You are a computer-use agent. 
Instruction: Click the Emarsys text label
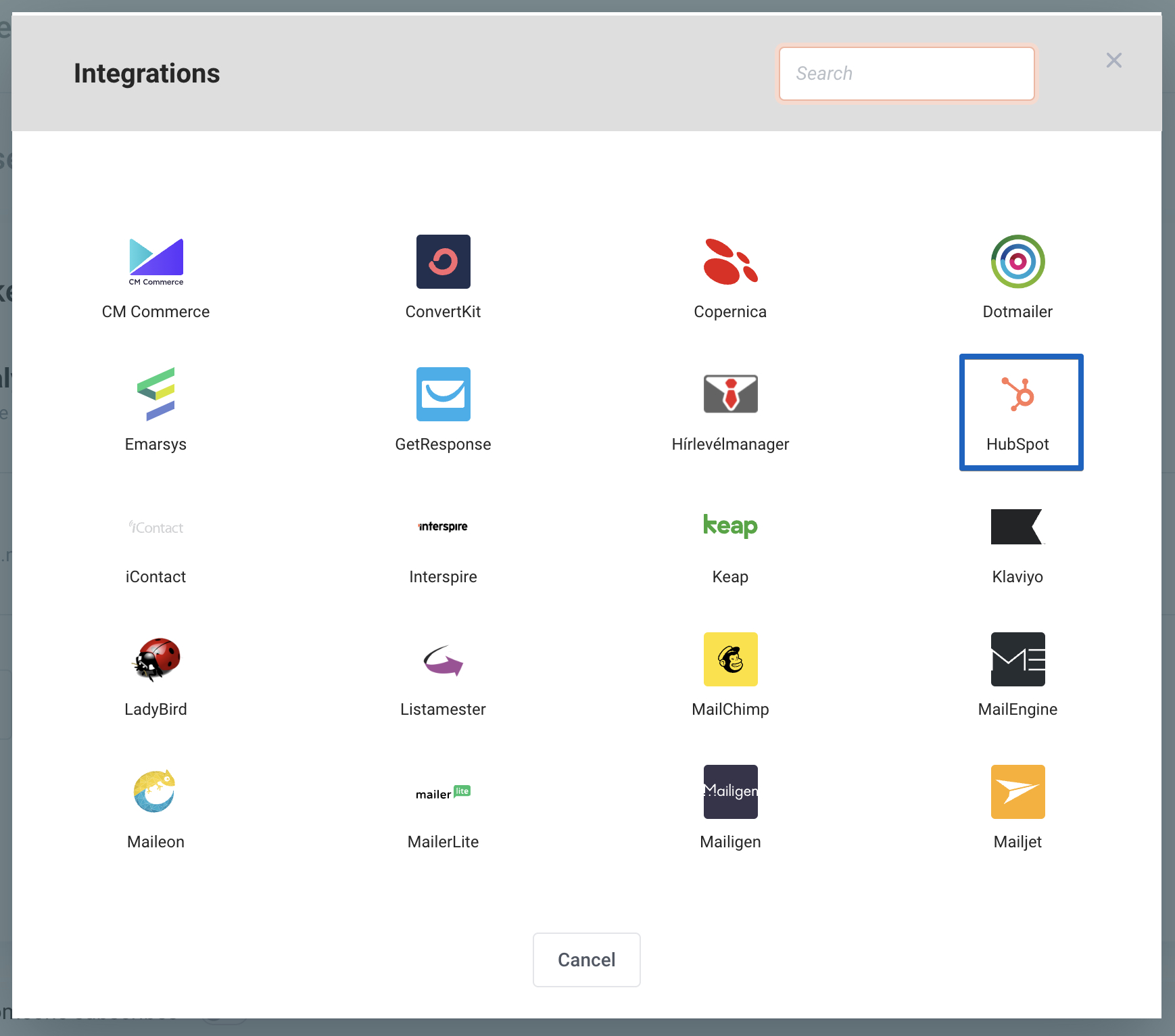click(x=156, y=444)
